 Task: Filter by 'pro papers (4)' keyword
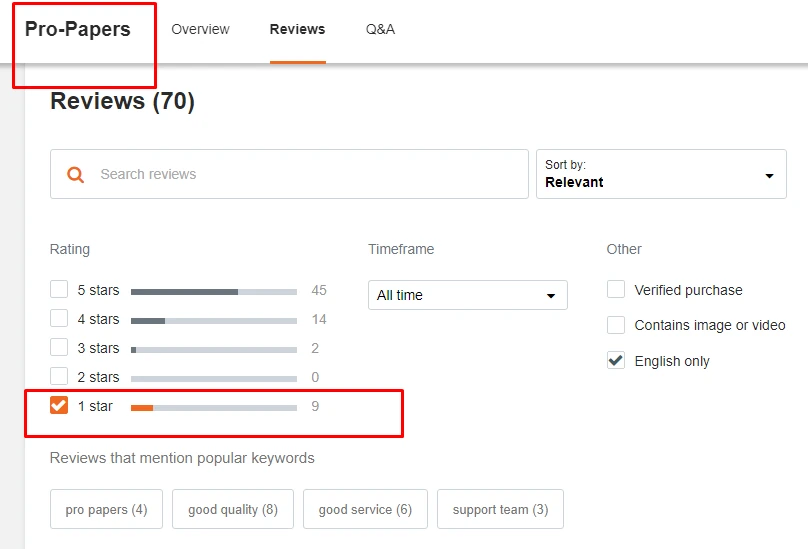[106, 509]
